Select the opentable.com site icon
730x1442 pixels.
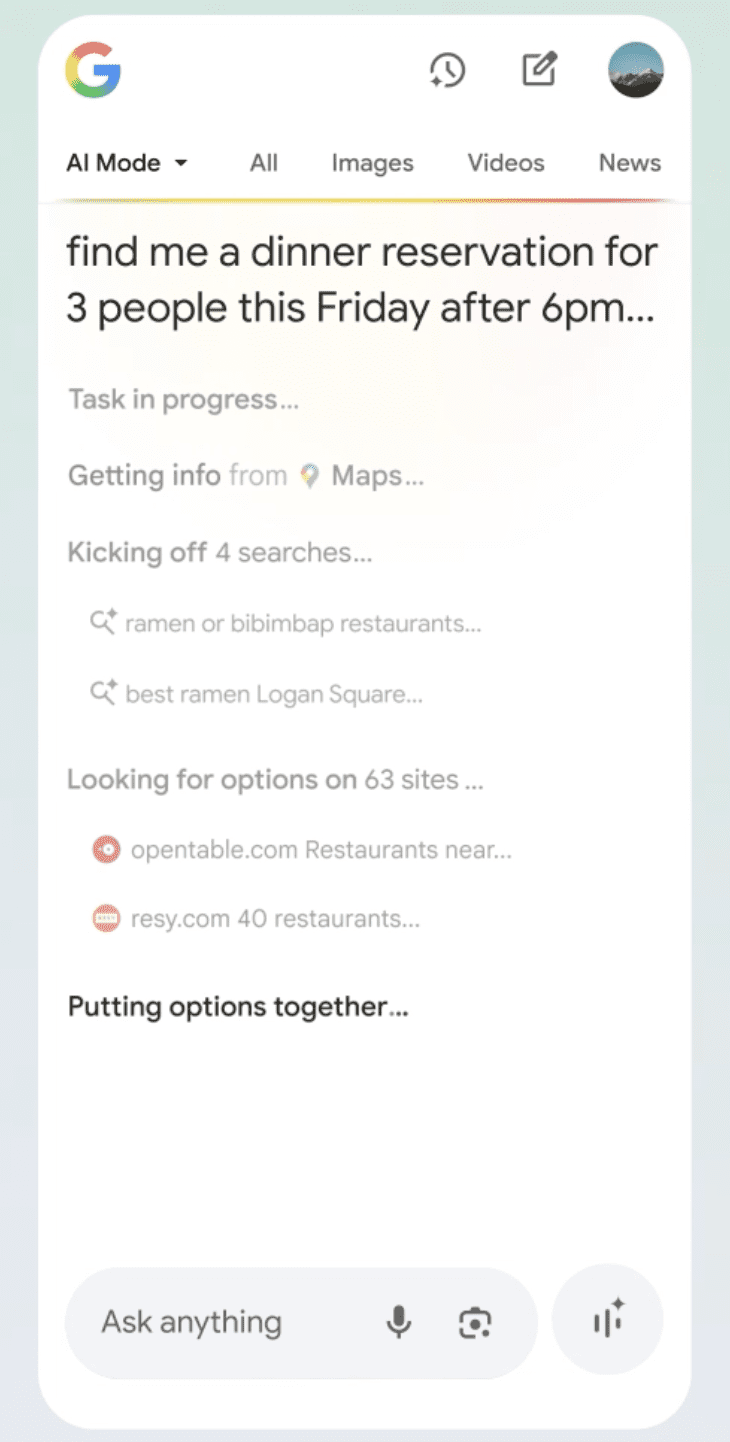[x=106, y=851]
